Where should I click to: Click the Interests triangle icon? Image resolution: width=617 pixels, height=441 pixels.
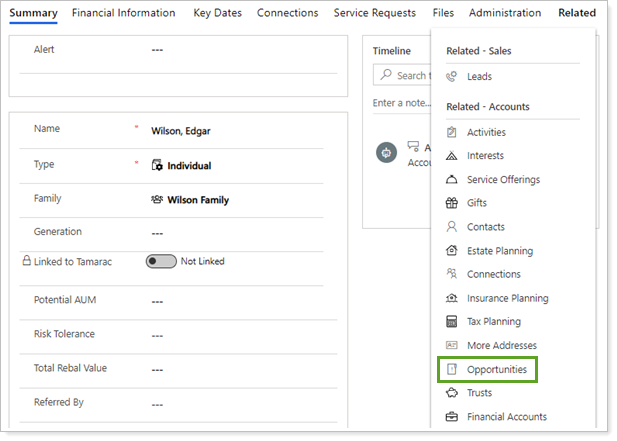(451, 156)
